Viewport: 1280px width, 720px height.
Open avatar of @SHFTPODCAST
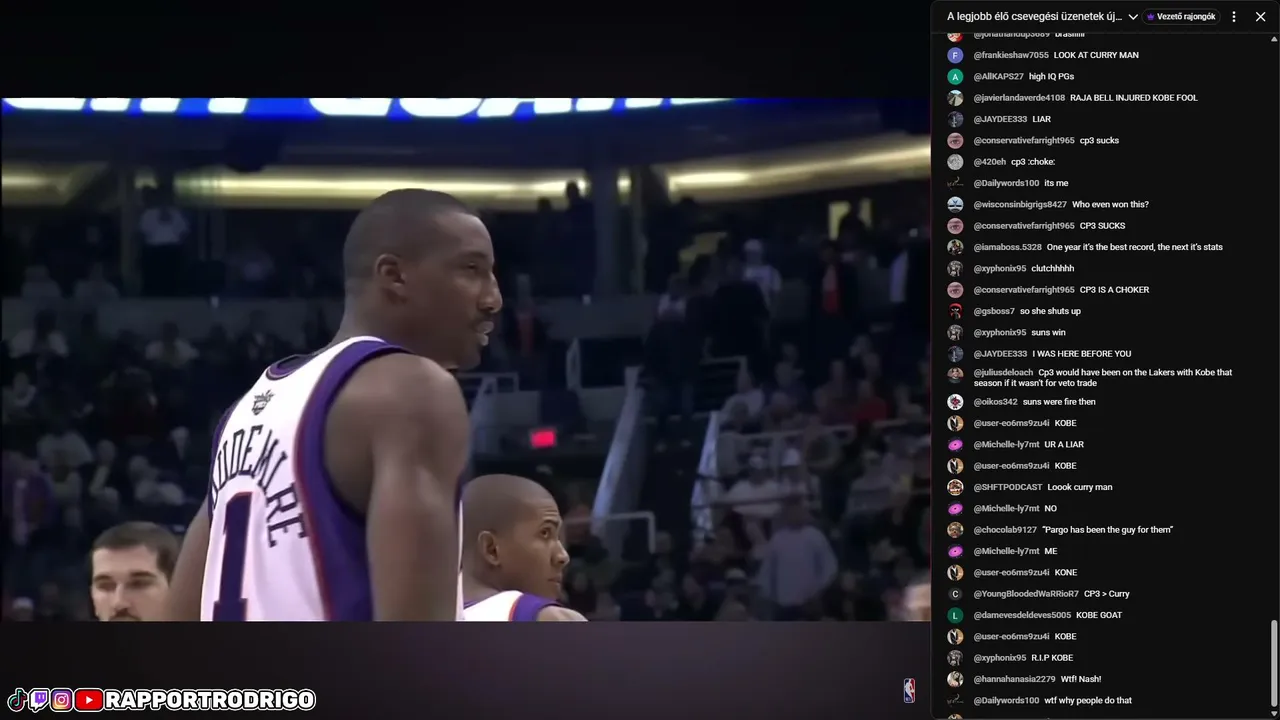coord(955,487)
